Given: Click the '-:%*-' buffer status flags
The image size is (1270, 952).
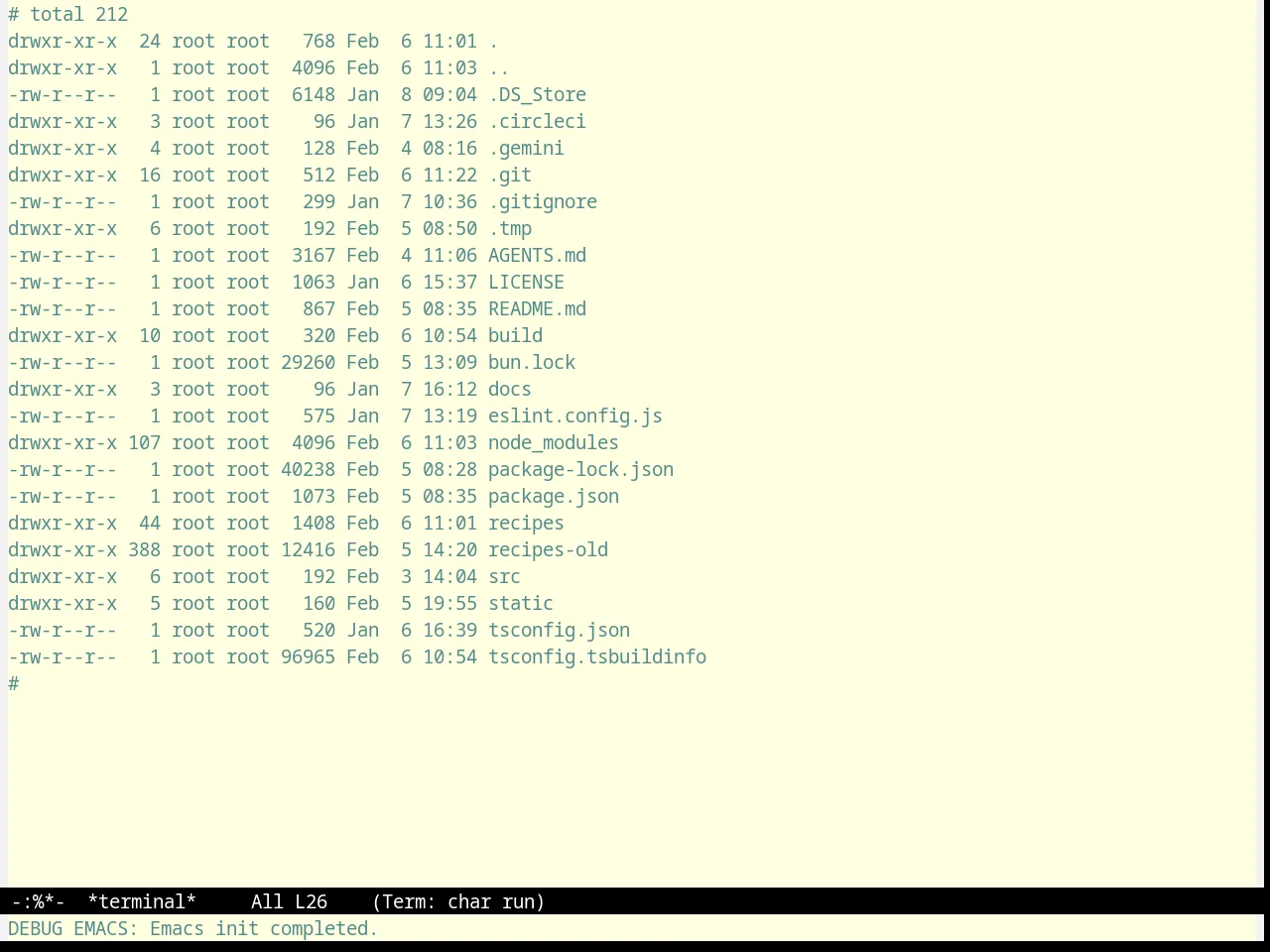Looking at the screenshot, I should tap(38, 901).
